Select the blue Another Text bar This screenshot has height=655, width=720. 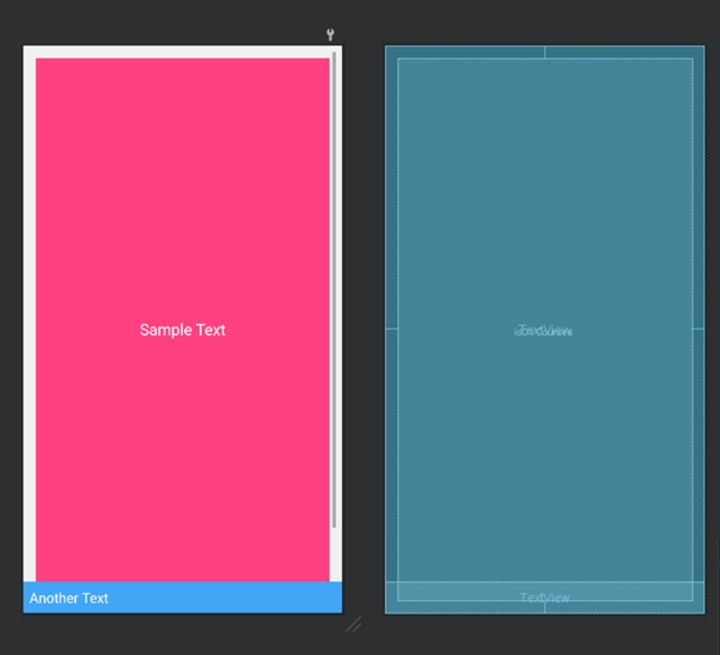[x=182, y=597]
